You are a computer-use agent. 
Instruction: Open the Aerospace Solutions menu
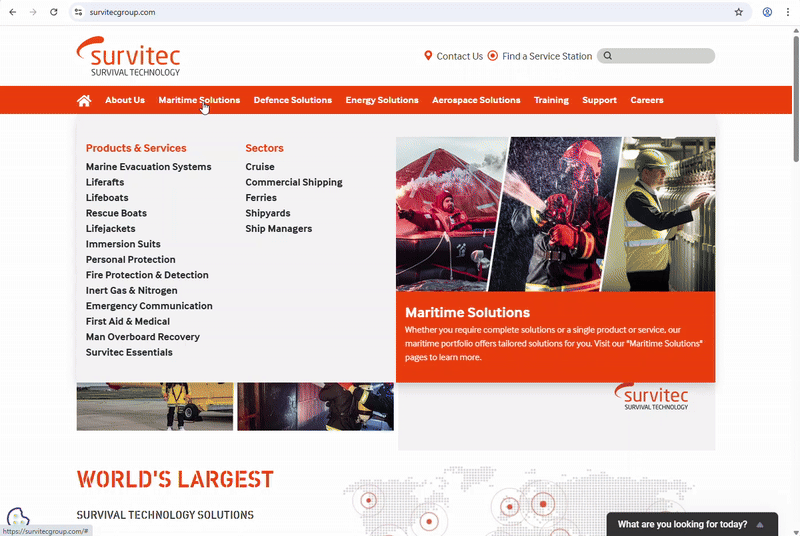pyautogui.click(x=476, y=100)
